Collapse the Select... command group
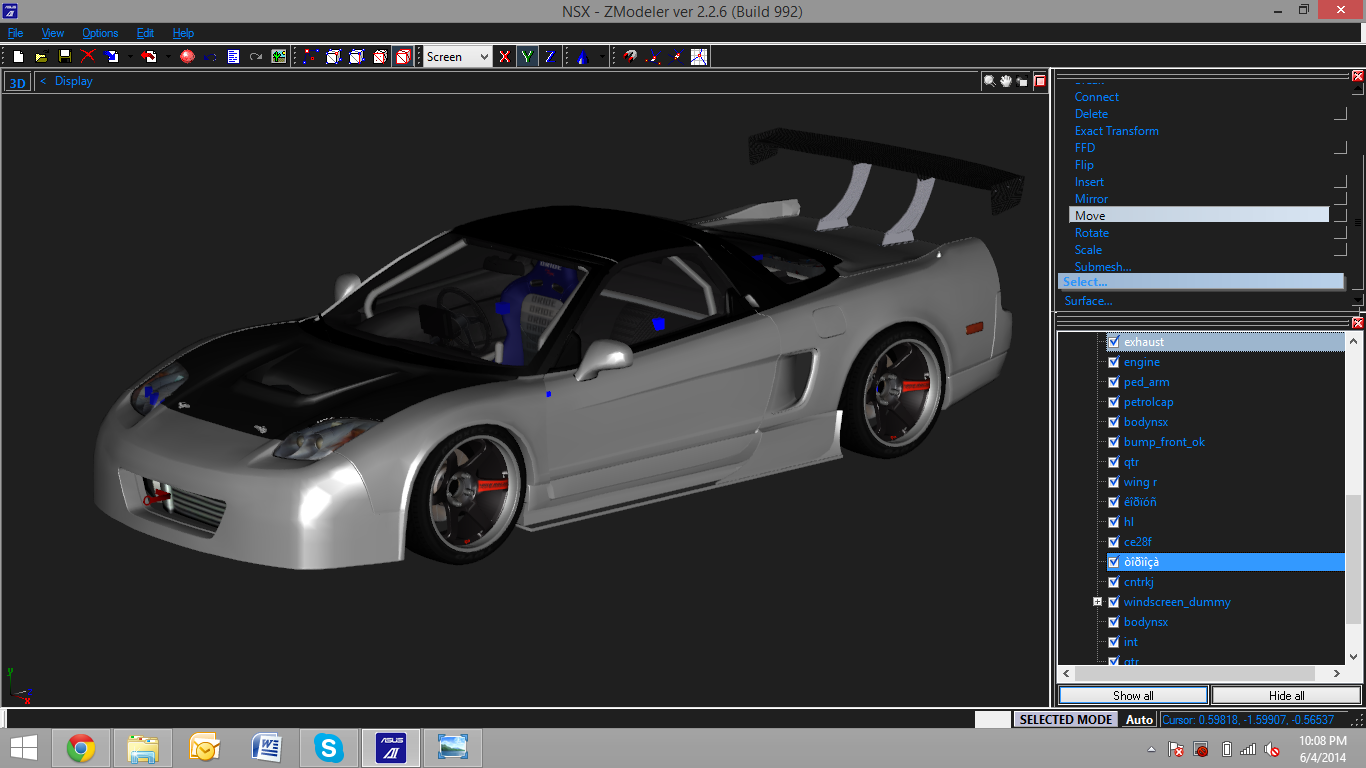This screenshot has height=768, width=1366. click(1201, 282)
